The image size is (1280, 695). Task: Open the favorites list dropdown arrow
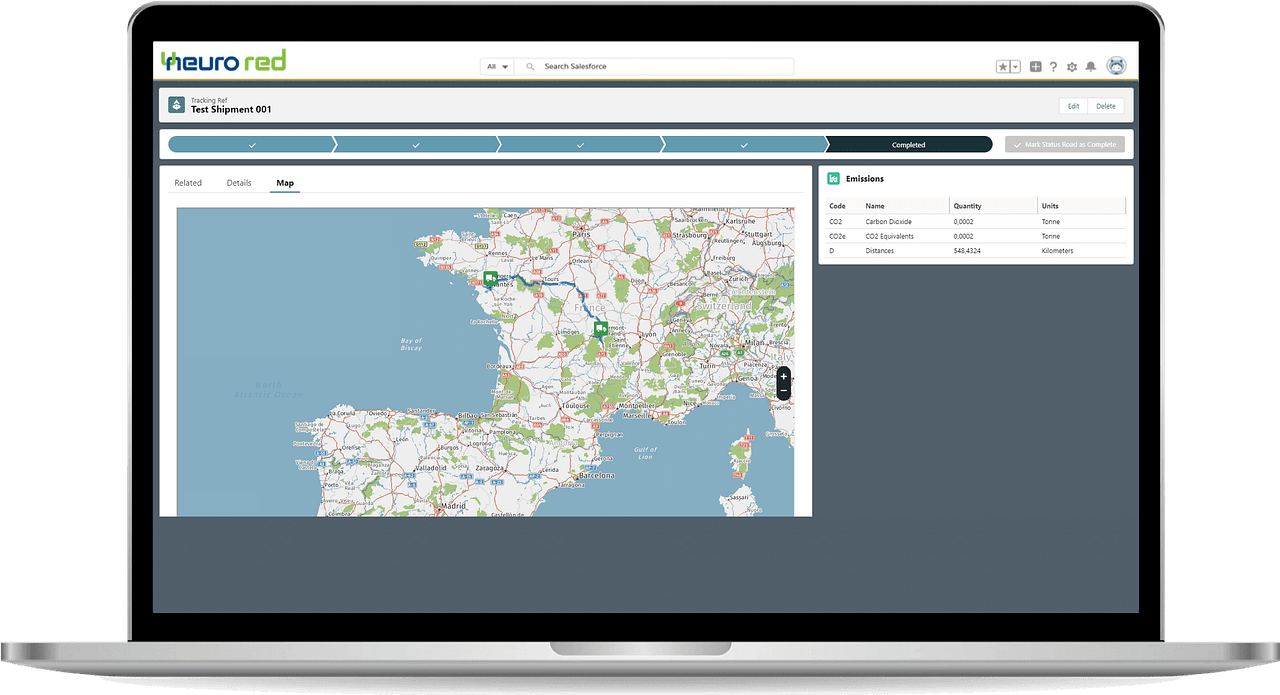(x=1015, y=67)
